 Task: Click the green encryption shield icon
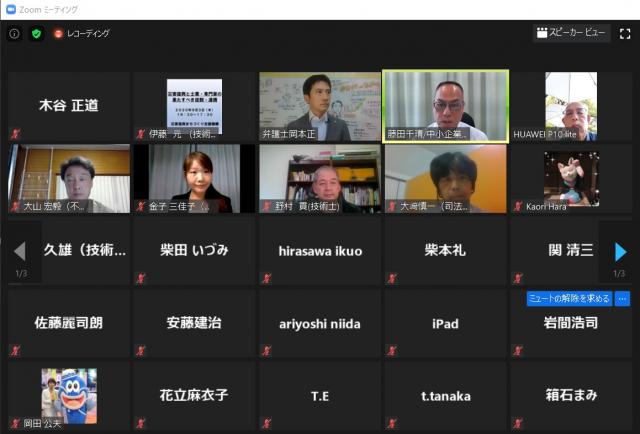[36, 33]
